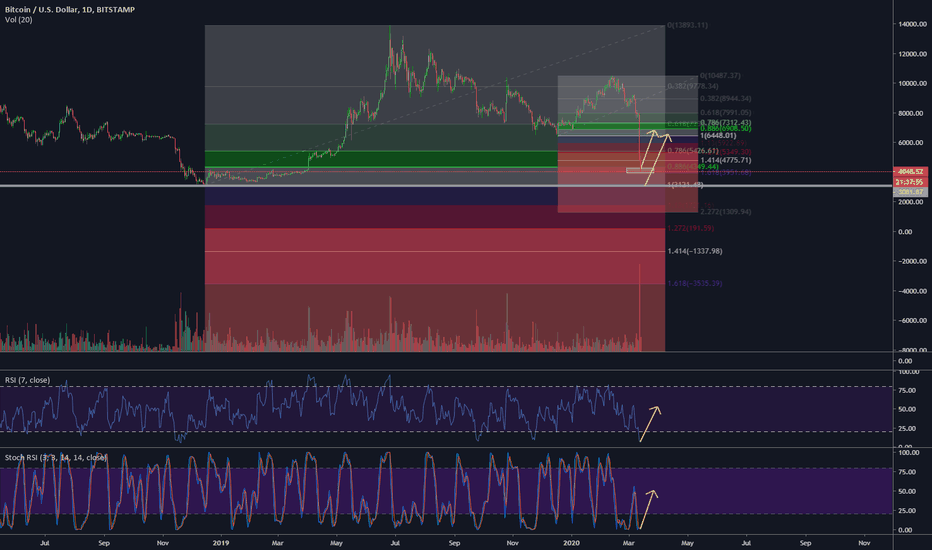This screenshot has width=932, height=550.
Task: Click the '0.786(7312.43)' Fibonacci label
Action: pos(725,122)
